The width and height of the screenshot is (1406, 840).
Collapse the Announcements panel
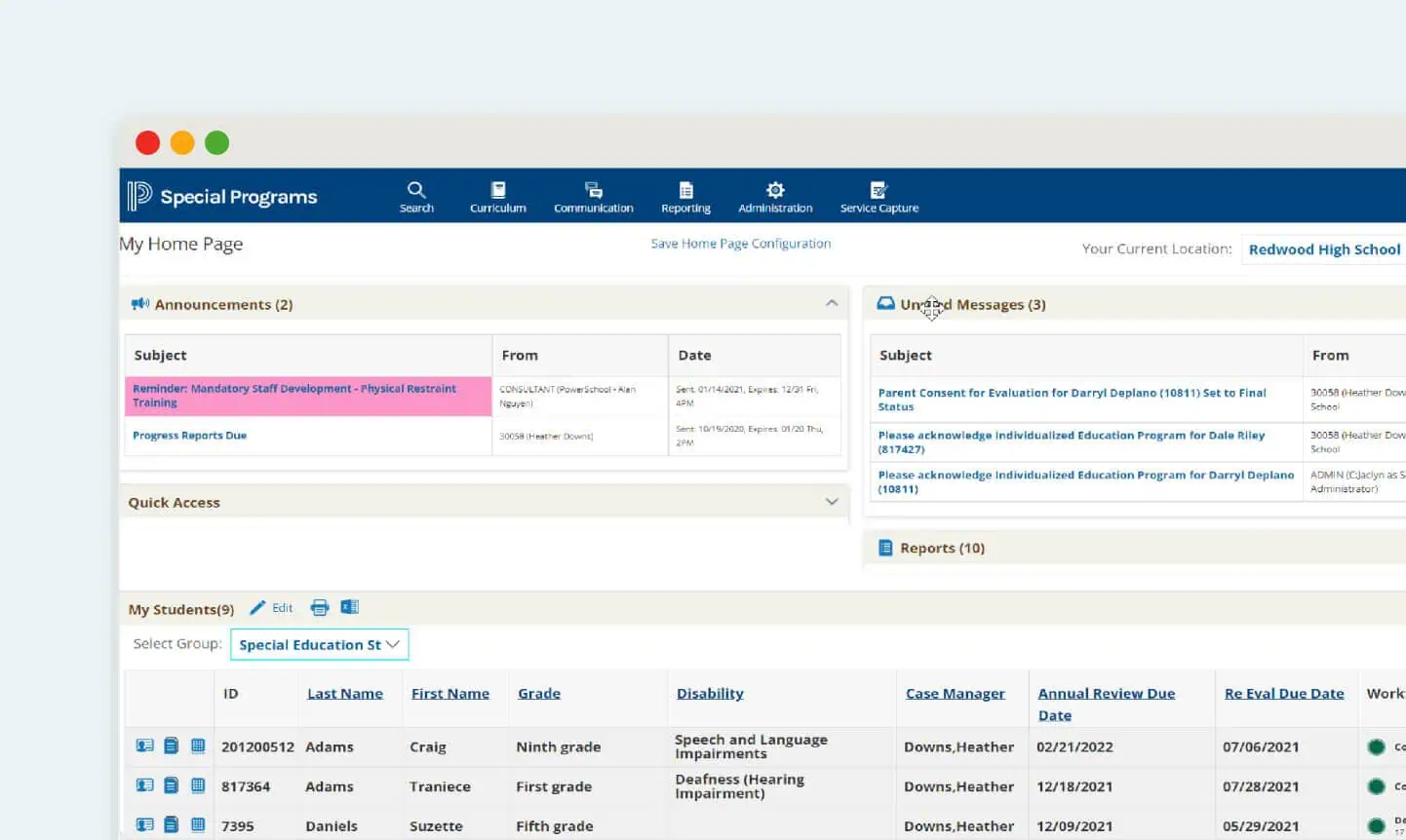(x=832, y=303)
